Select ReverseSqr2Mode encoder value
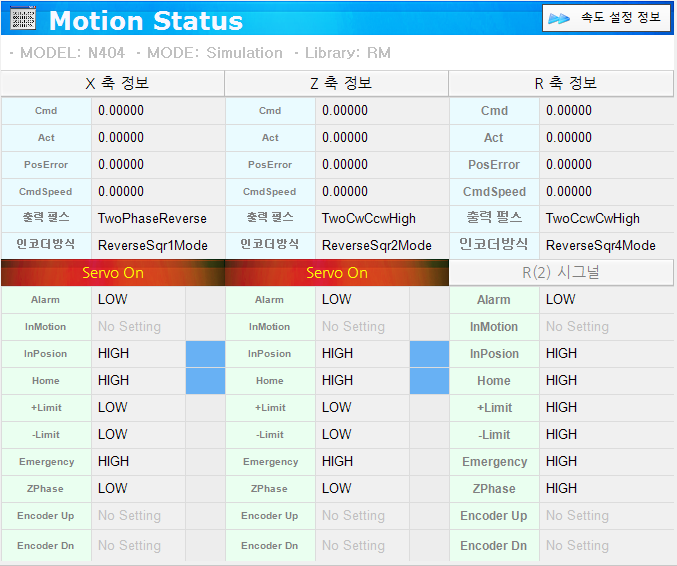 tap(377, 246)
